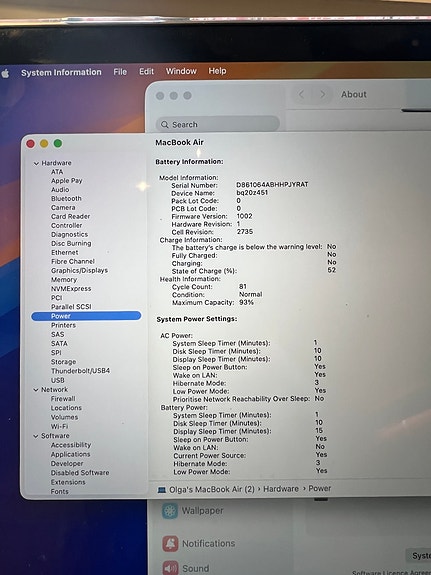Click the Condition Normal value
The width and height of the screenshot is (431, 575).
tap(251, 294)
